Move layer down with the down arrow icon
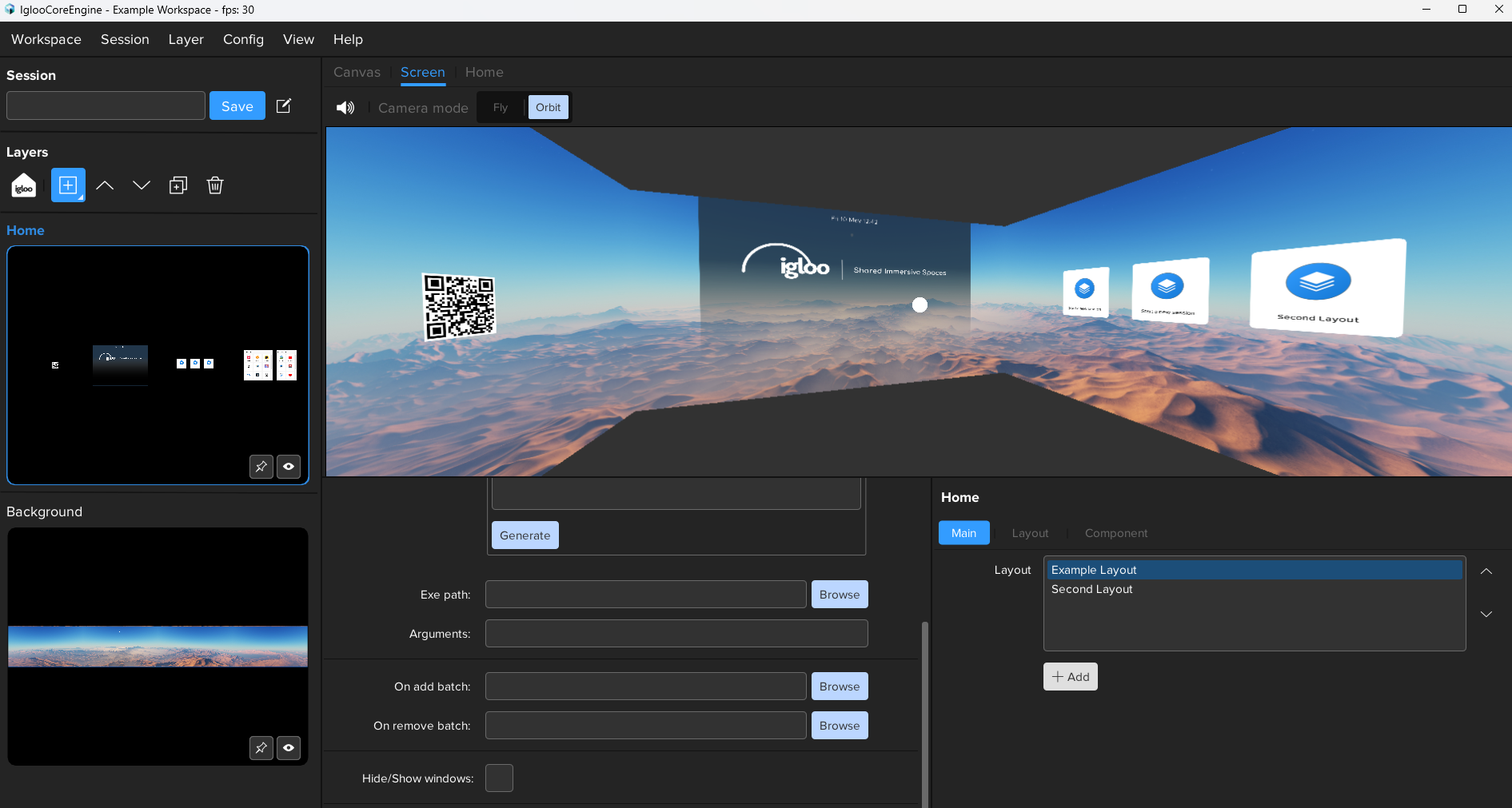Image resolution: width=1512 pixels, height=808 pixels. pyautogui.click(x=142, y=185)
